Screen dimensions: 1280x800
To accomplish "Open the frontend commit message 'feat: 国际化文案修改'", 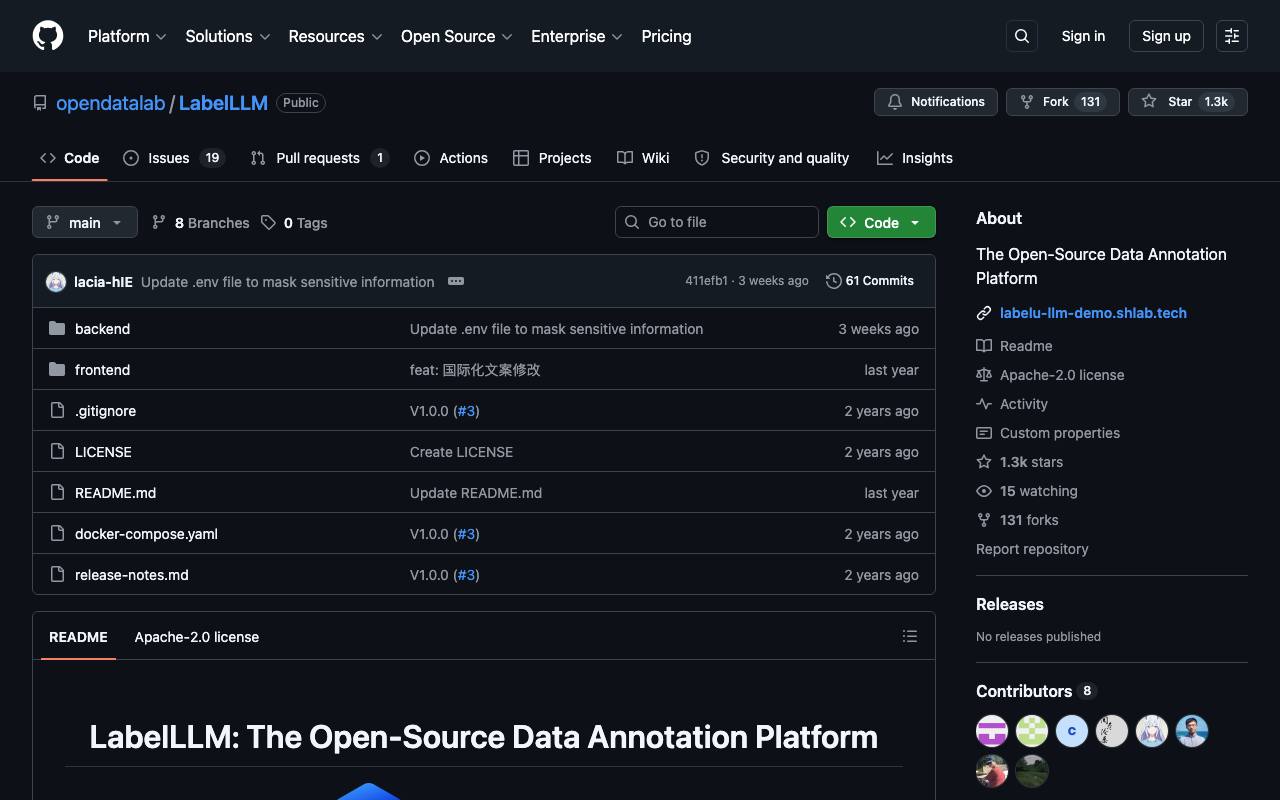I will coord(475,370).
